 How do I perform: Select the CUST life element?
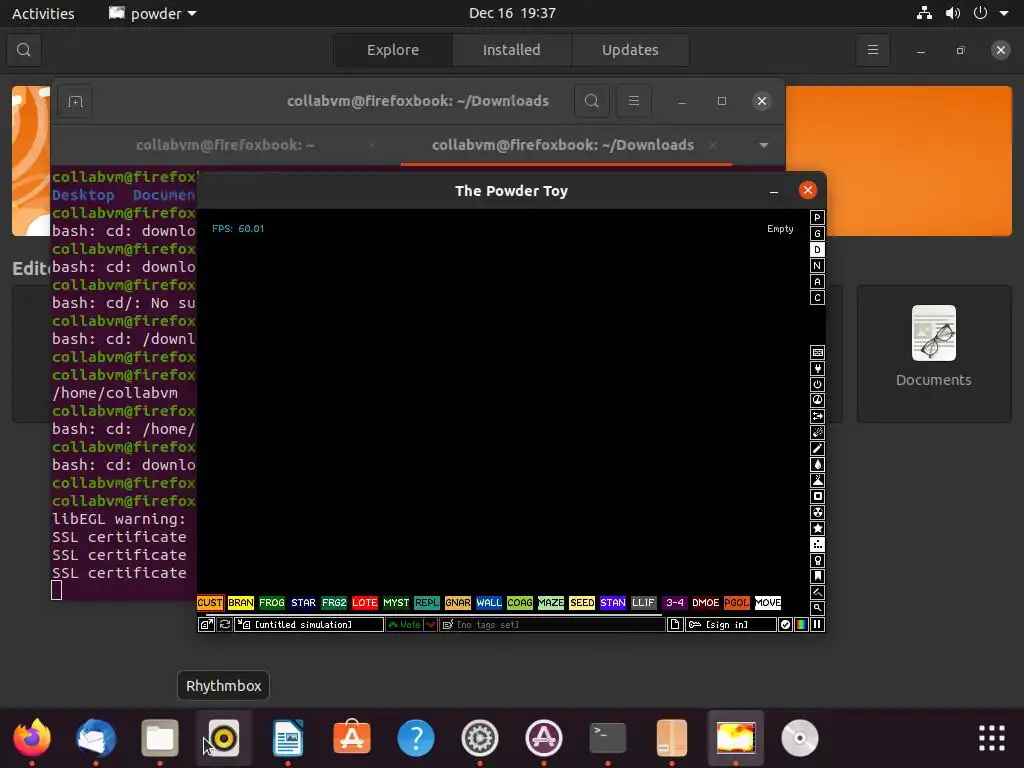(x=210, y=603)
